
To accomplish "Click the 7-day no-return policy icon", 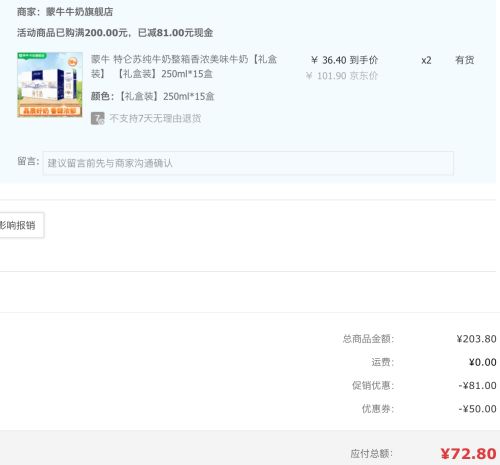I will coord(98,118).
